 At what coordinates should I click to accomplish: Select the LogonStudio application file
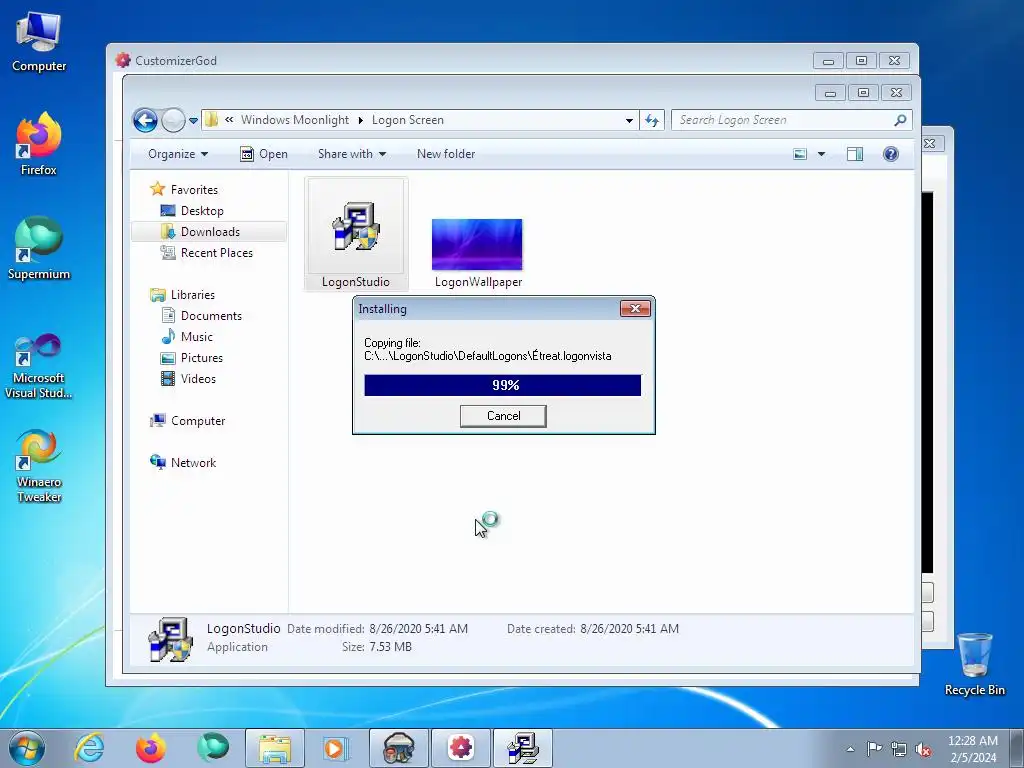(x=356, y=234)
